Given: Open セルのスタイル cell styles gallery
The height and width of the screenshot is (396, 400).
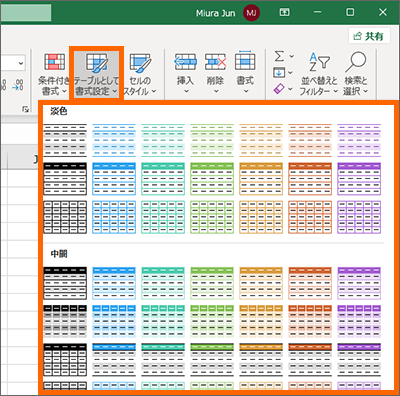Looking at the screenshot, I should click(x=140, y=74).
